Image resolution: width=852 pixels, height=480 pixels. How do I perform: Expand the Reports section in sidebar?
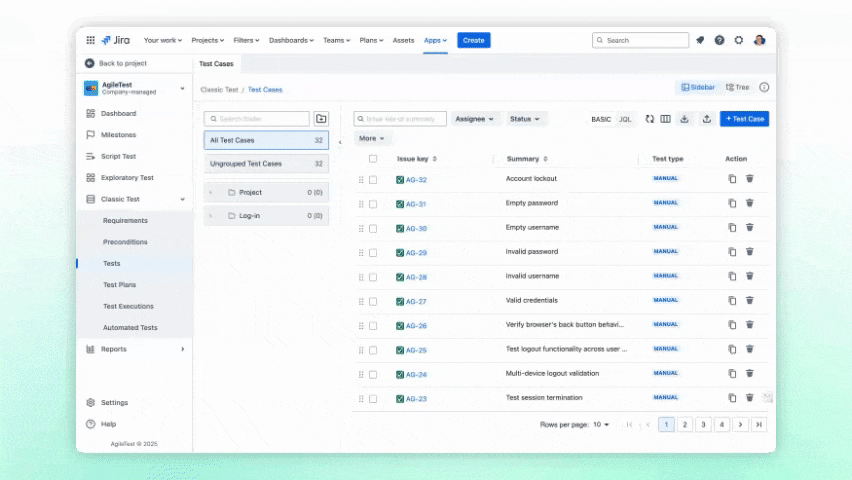coord(182,349)
